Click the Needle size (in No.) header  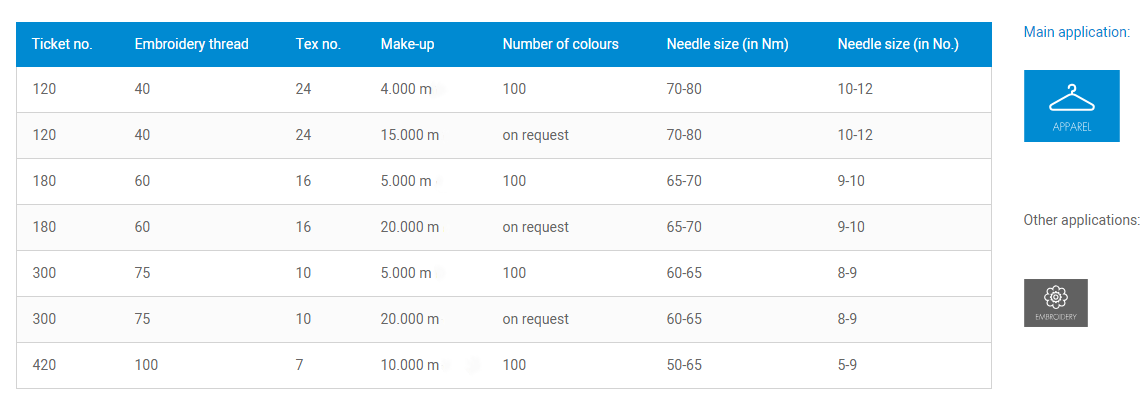(x=898, y=45)
